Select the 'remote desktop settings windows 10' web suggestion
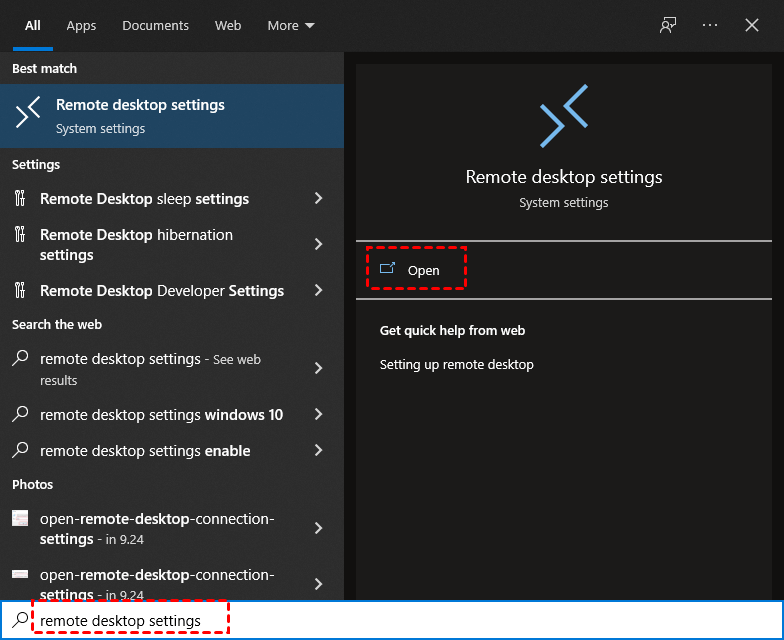The height and width of the screenshot is (640, 784). (161, 414)
